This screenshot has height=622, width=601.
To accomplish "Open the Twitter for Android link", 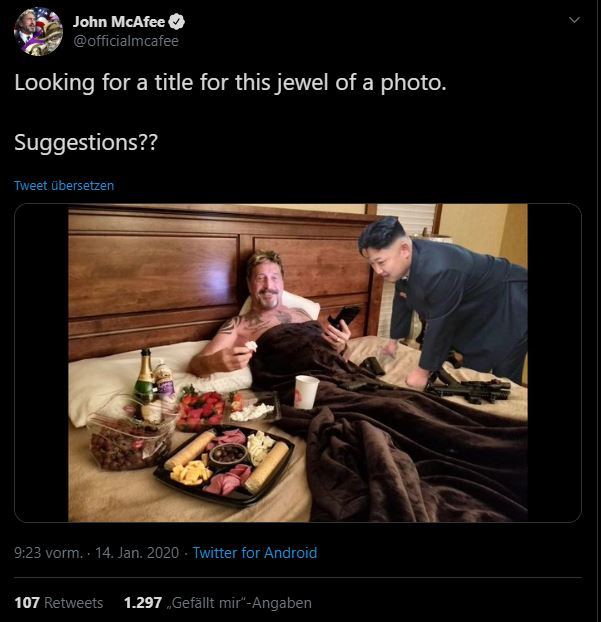I will (x=255, y=553).
